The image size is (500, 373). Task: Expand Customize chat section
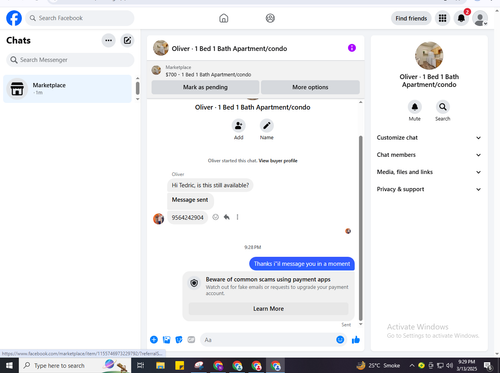click(x=429, y=138)
